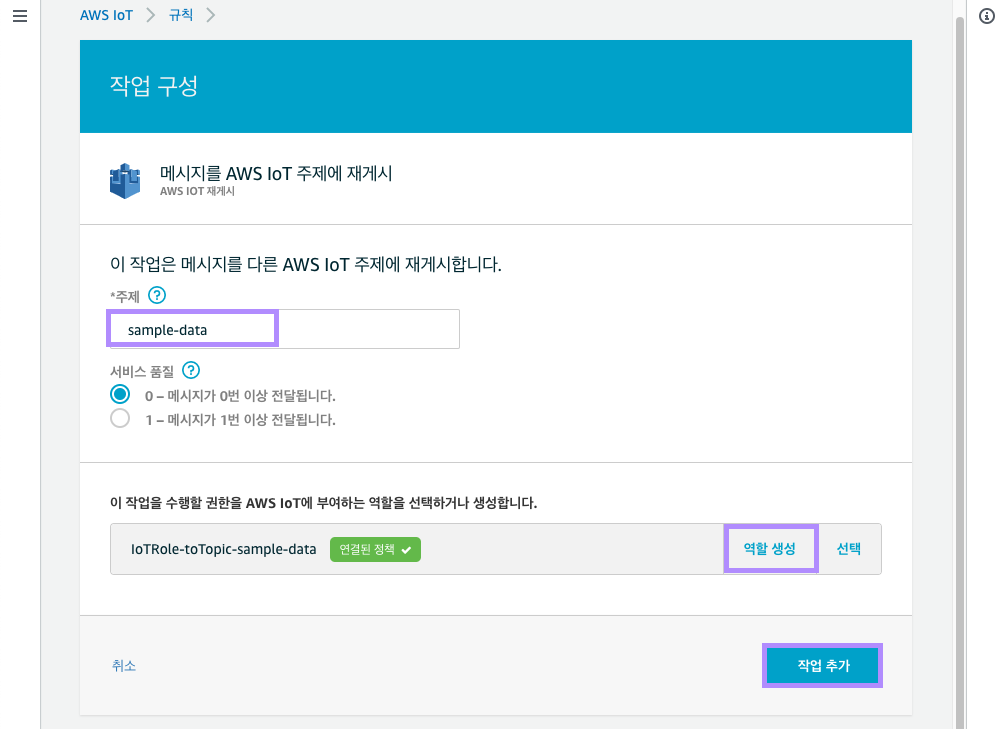
Task: Click the 역할 생성 button
Action: pos(770,549)
